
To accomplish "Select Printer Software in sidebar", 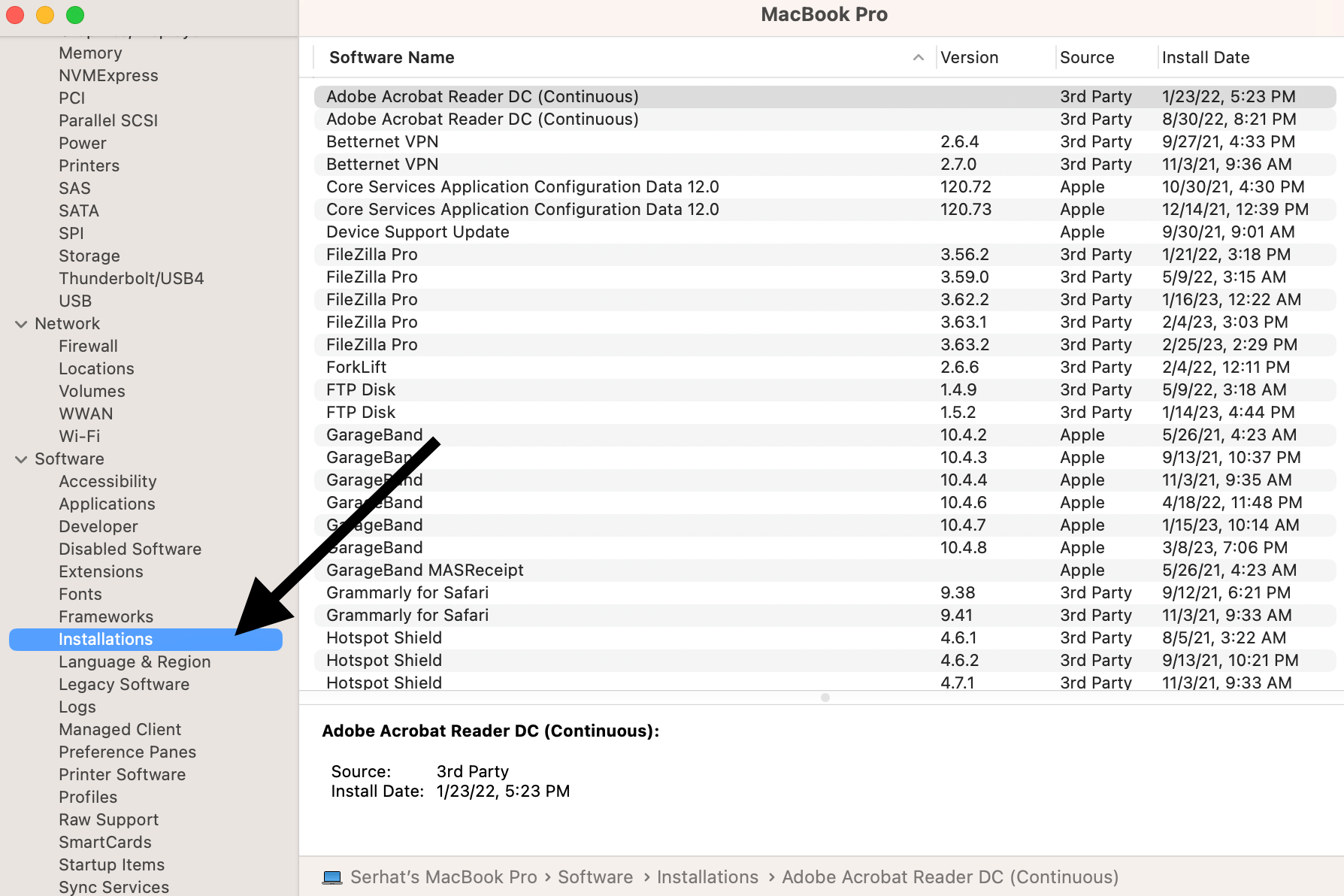I will point(122,775).
